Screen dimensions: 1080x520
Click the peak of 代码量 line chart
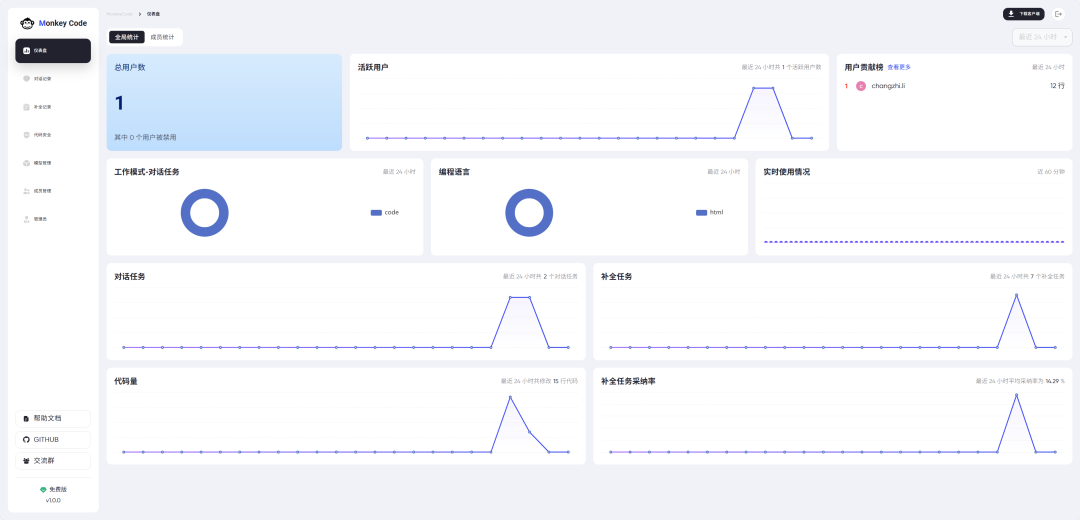510,397
